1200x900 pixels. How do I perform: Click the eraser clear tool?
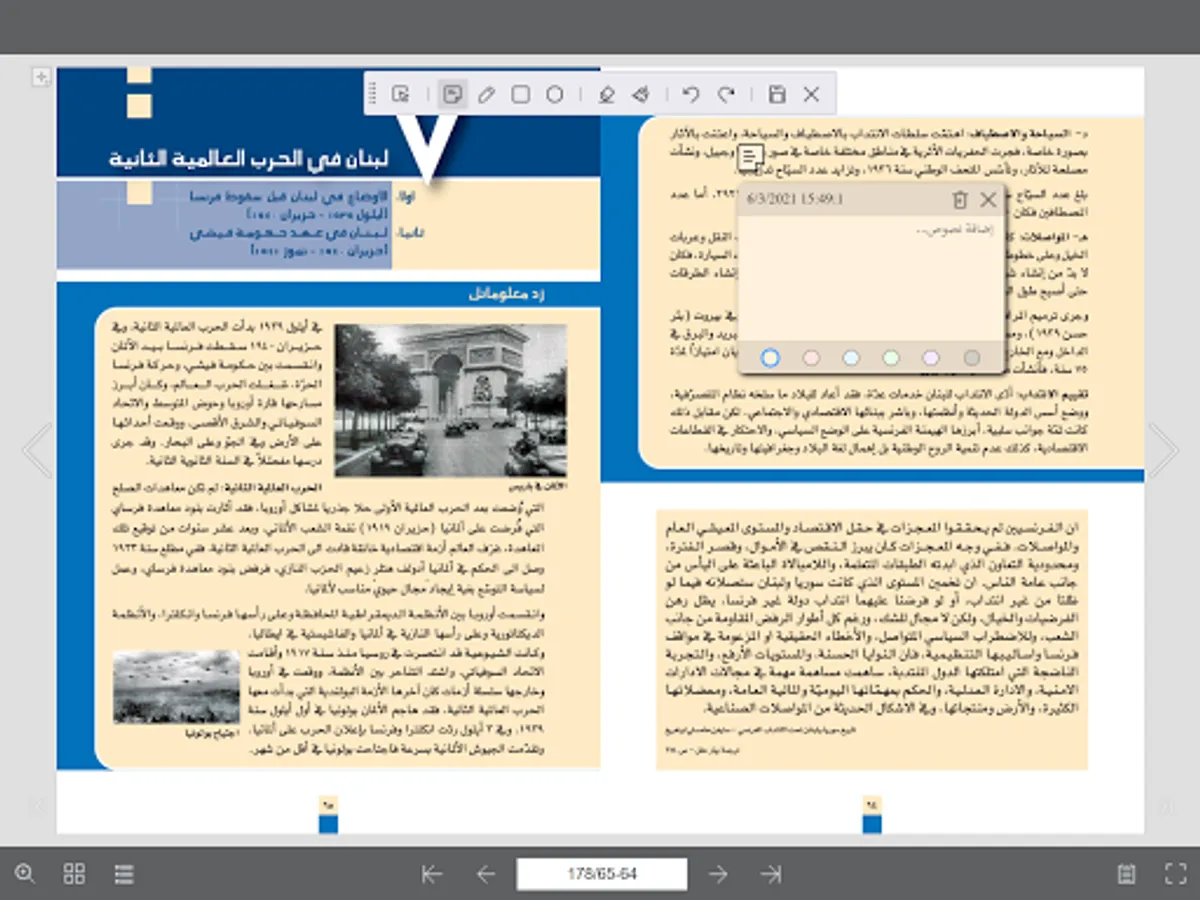click(640, 95)
